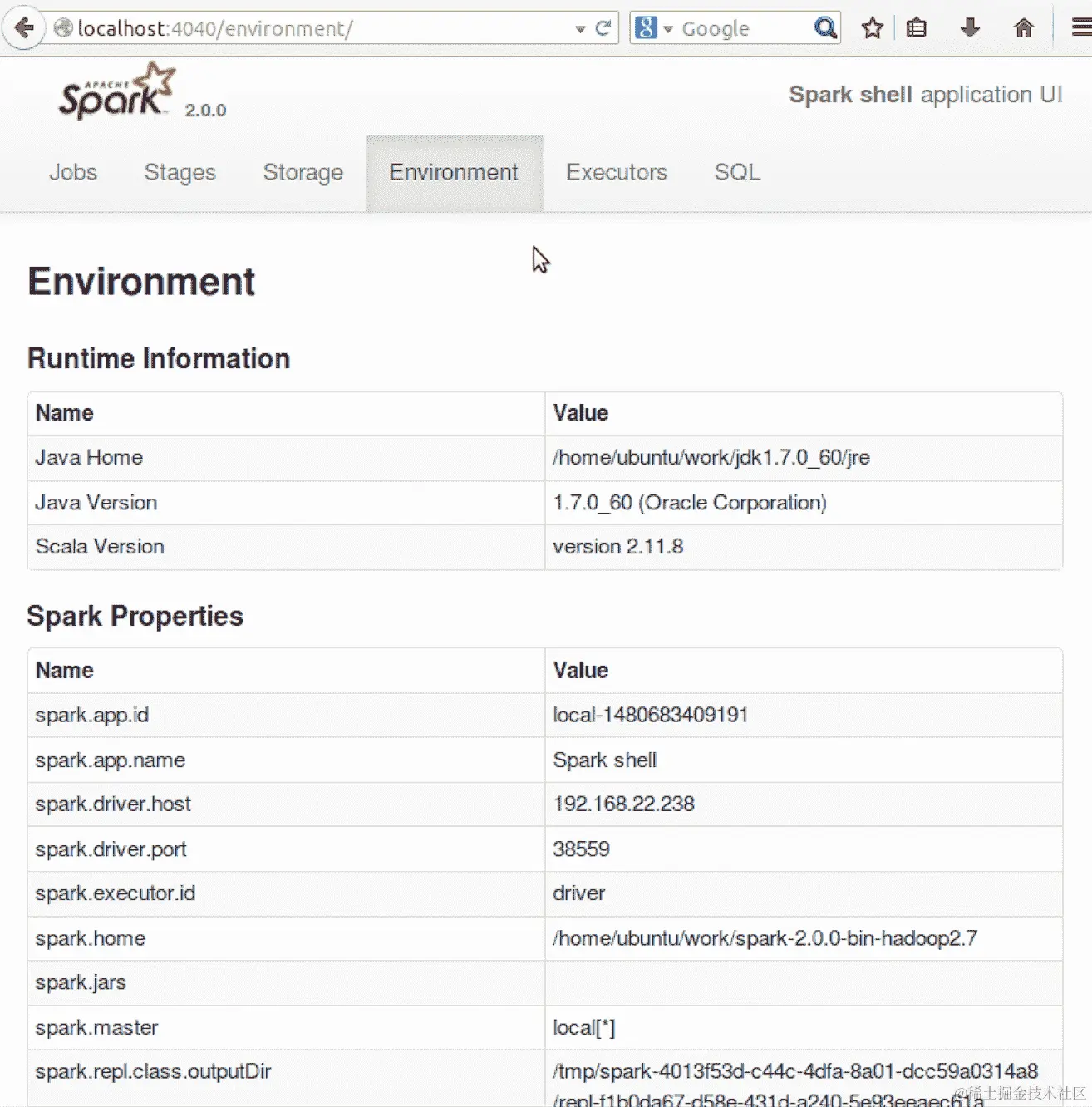This screenshot has height=1107, width=1092.
Task: Click the Apache Spark logo
Action: (117, 91)
